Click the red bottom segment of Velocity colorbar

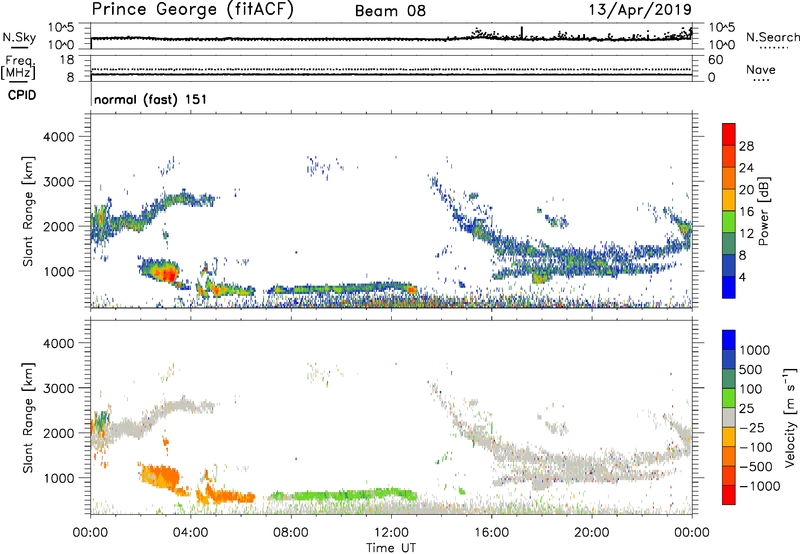coord(729,495)
